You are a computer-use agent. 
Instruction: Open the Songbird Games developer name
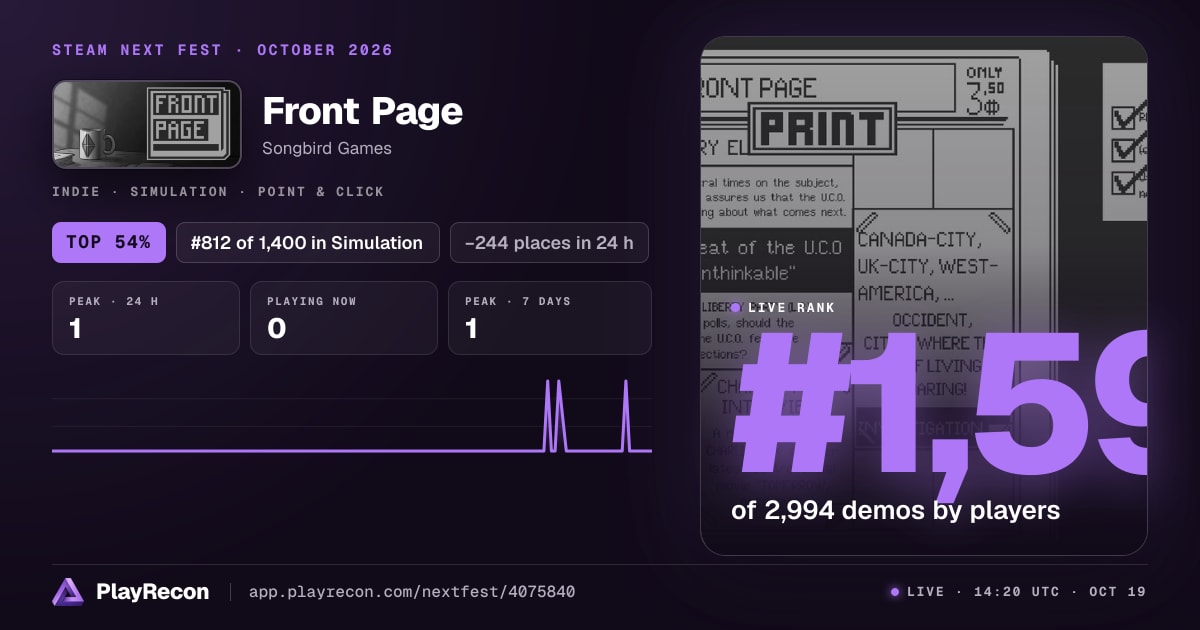coord(327,149)
